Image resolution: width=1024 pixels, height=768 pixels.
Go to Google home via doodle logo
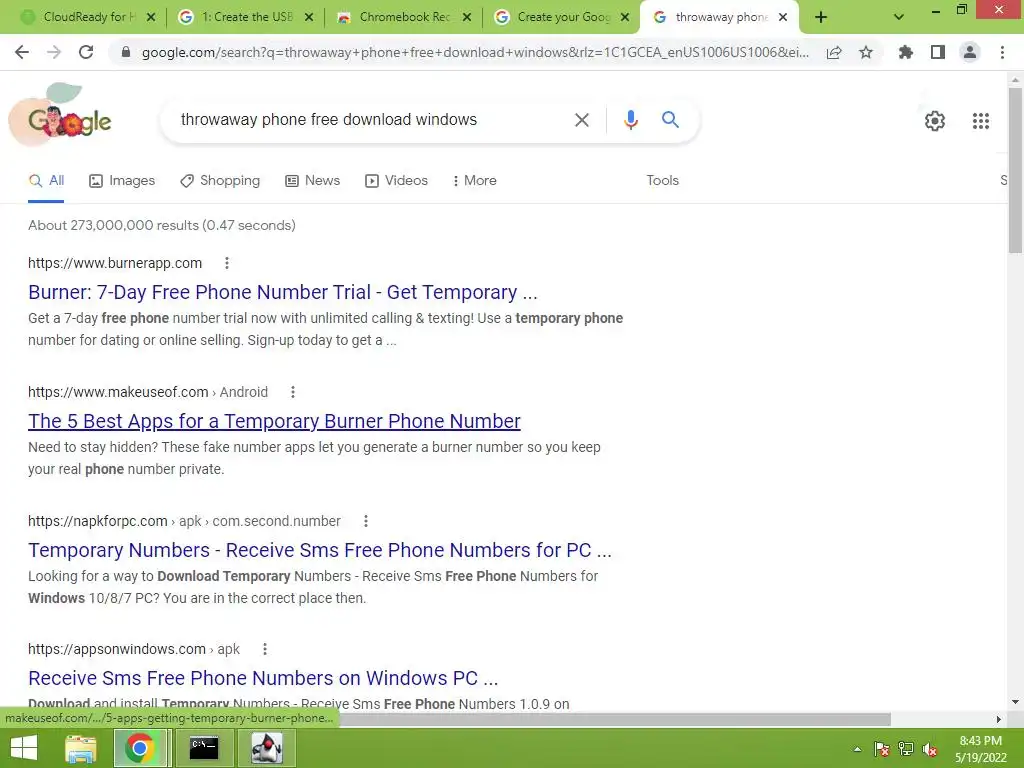coord(61,116)
